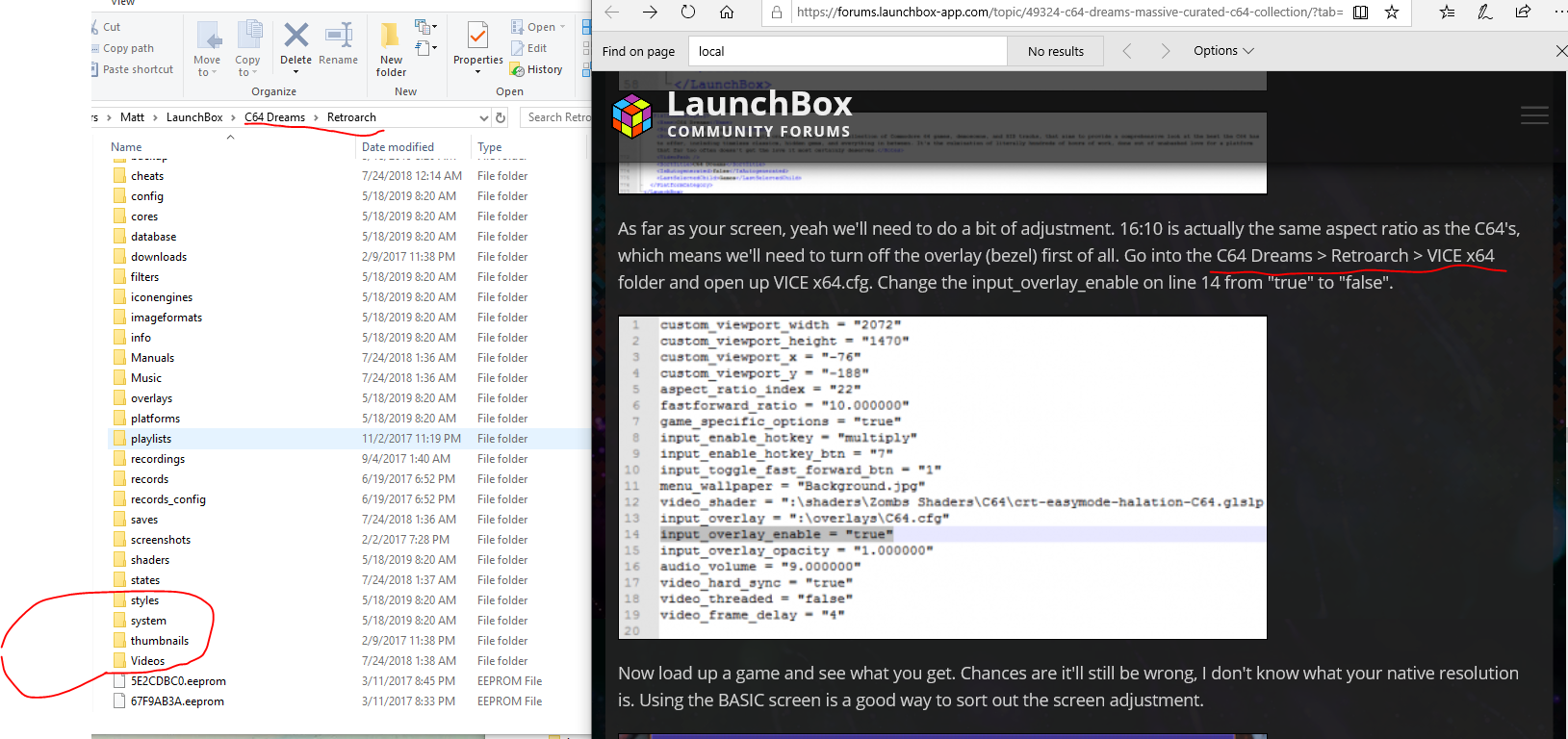Select the cores folder
1568x739 pixels.
[x=144, y=217]
